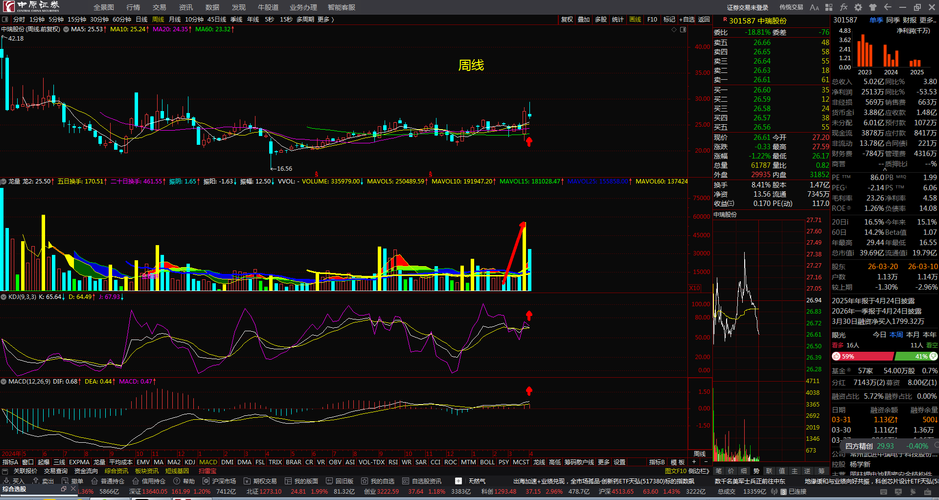Open the 资讯 menu
This screenshot has height=500, width=939.
pyautogui.click(x=186, y=7)
